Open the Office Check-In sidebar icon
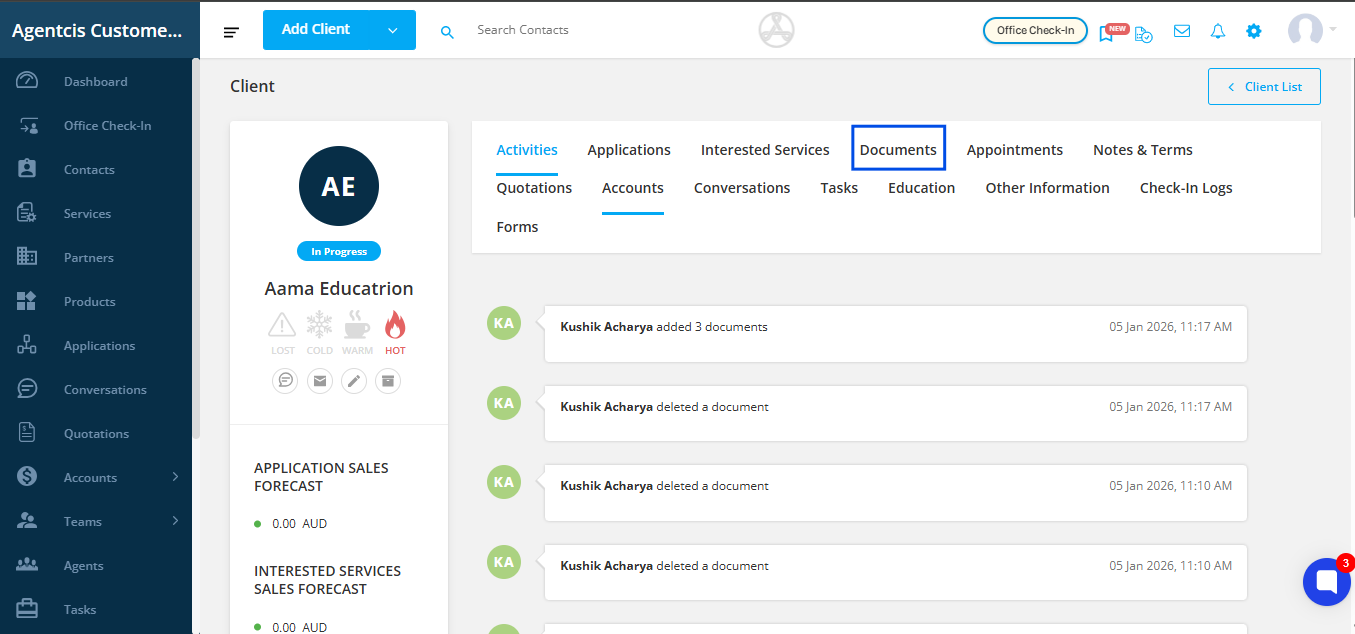 (27, 125)
